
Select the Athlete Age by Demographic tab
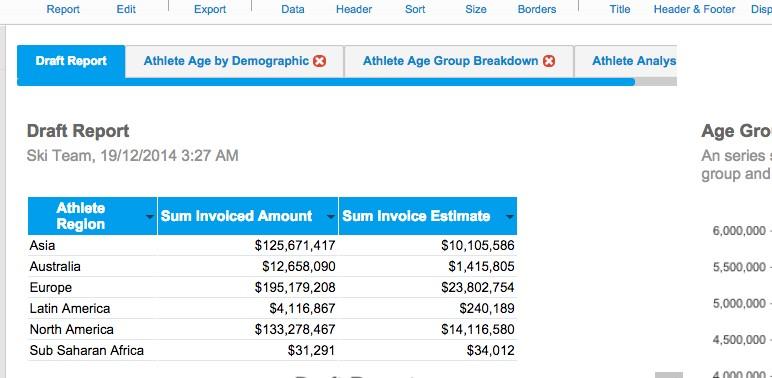point(226,61)
